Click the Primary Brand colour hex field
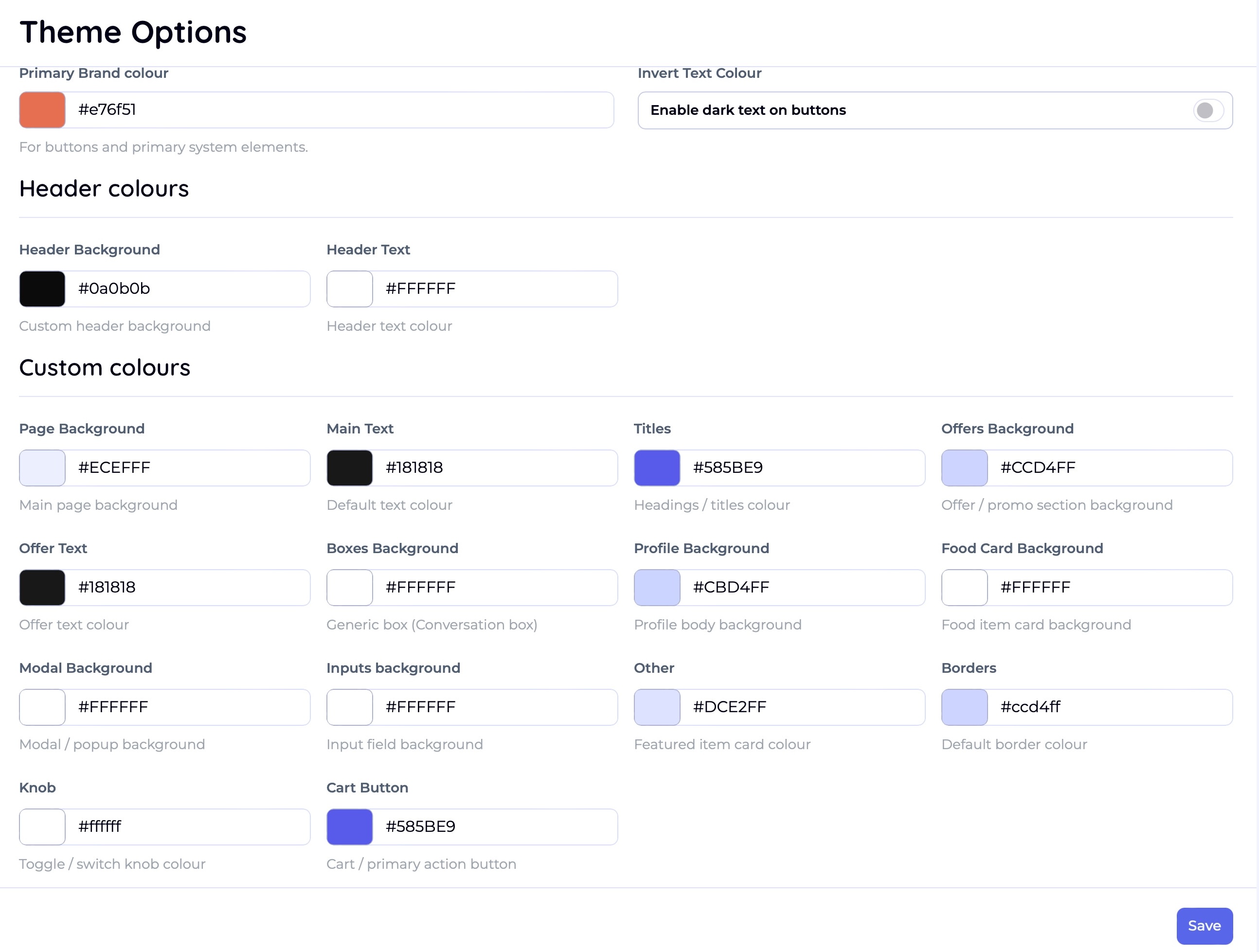1259x952 pixels. tap(339, 110)
